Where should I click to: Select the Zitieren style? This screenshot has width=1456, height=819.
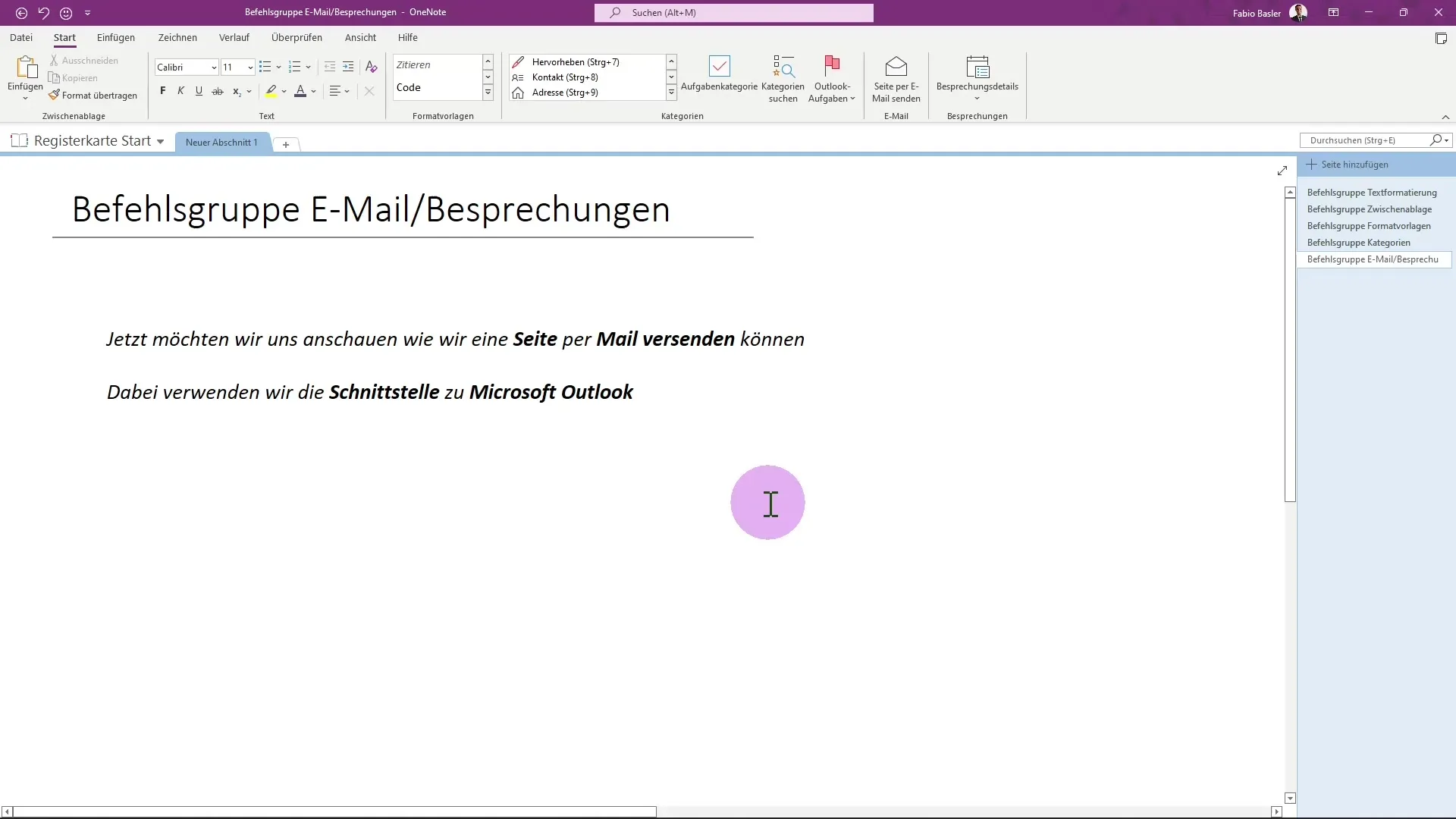438,65
